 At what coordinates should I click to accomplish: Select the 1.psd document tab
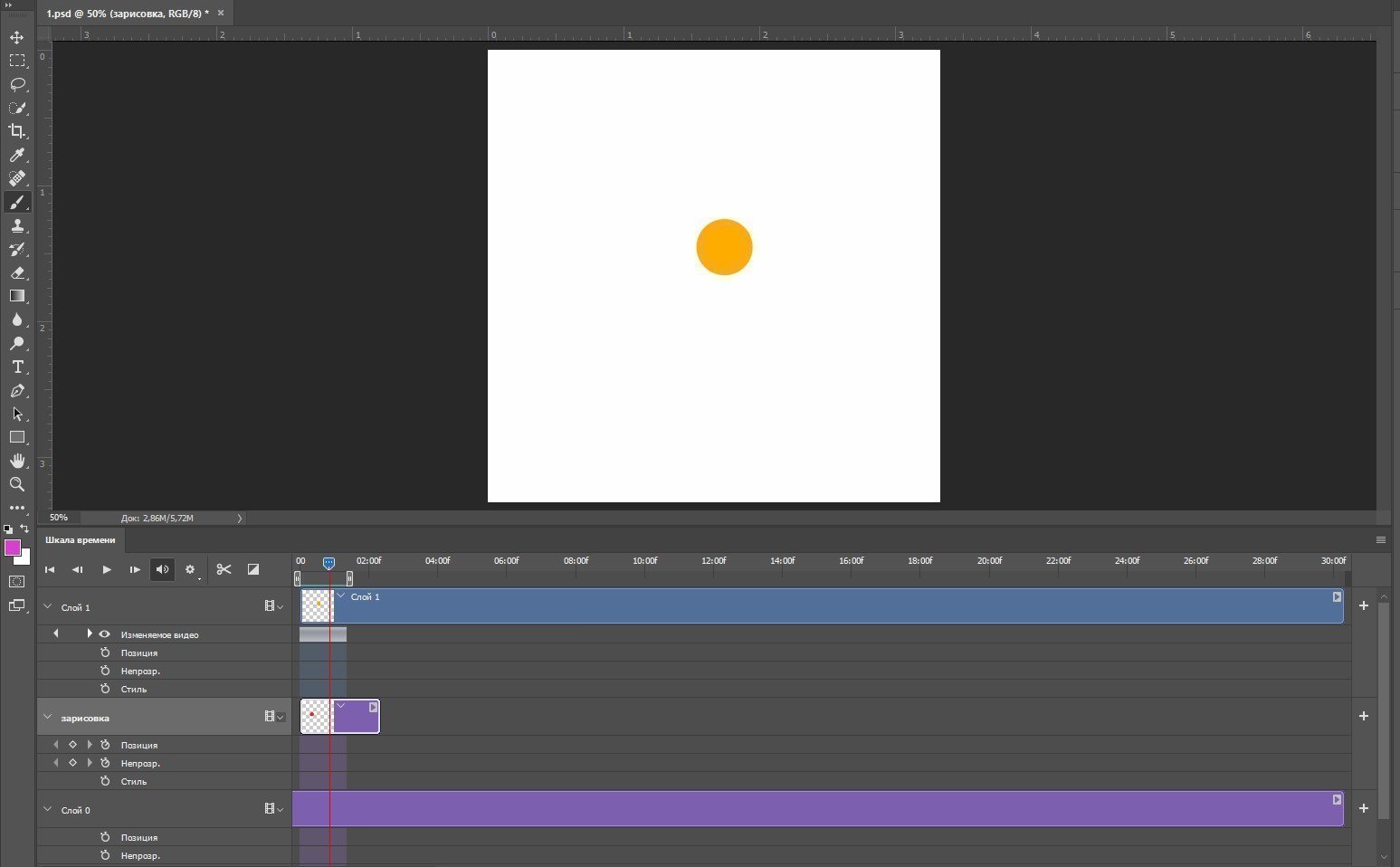[x=127, y=14]
